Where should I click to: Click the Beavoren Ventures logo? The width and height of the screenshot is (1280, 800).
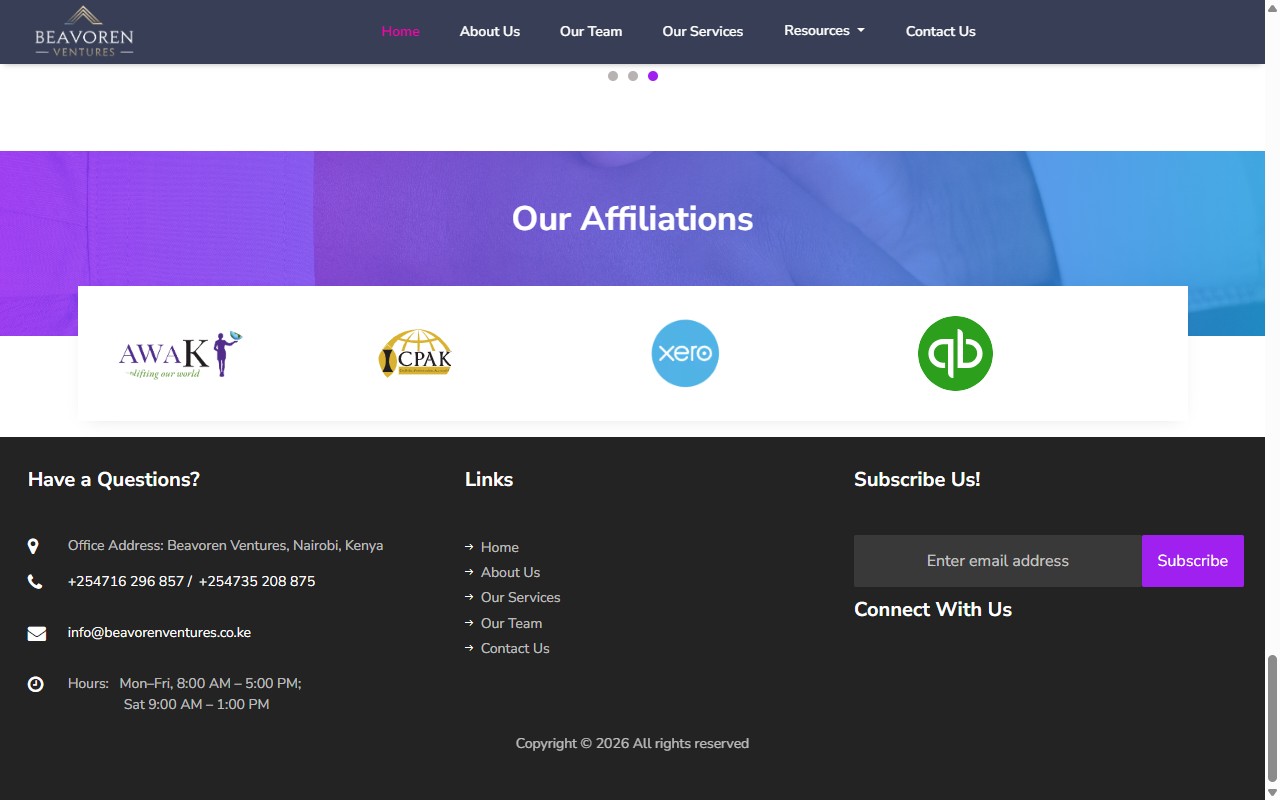click(84, 31)
